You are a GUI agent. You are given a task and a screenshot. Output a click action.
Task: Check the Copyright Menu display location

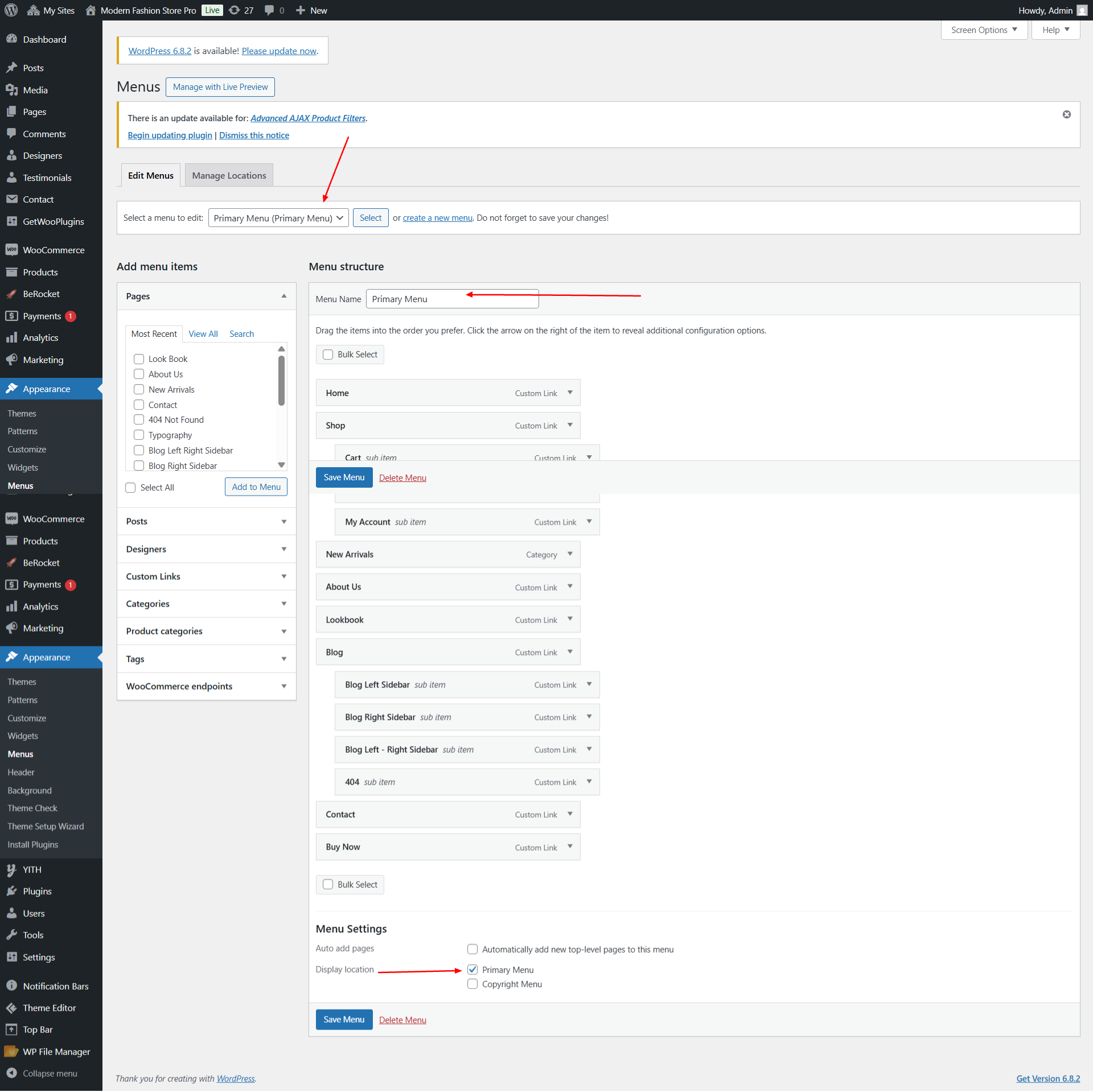(x=472, y=984)
